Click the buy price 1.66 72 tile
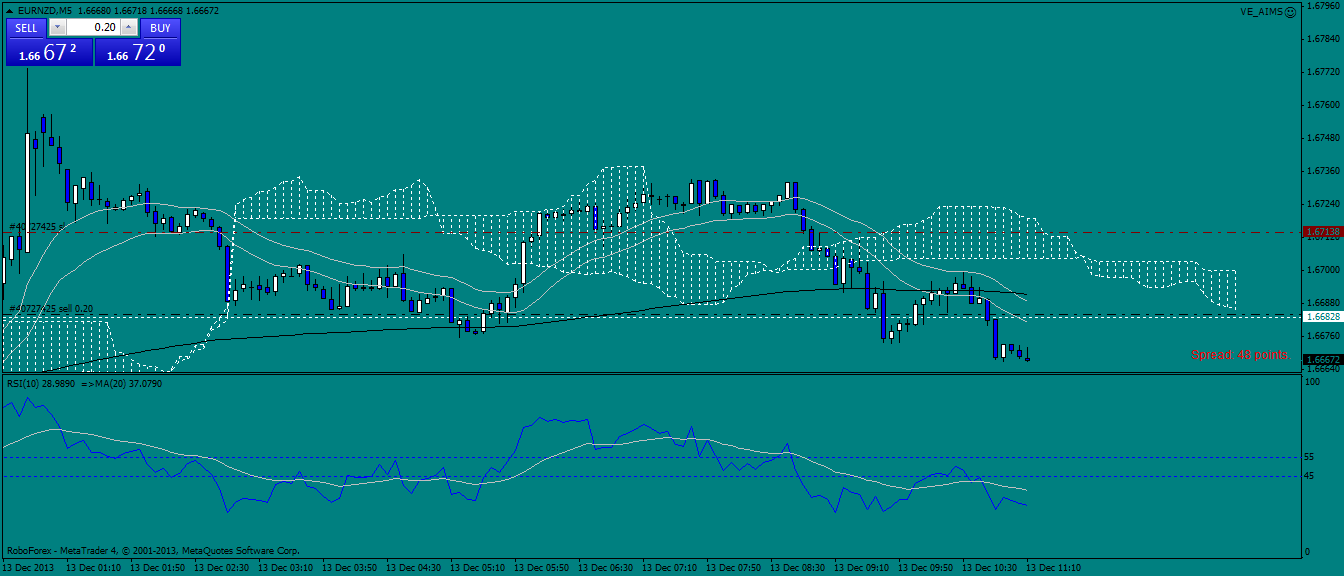Screen dimensions: 1344x576 coord(138,53)
